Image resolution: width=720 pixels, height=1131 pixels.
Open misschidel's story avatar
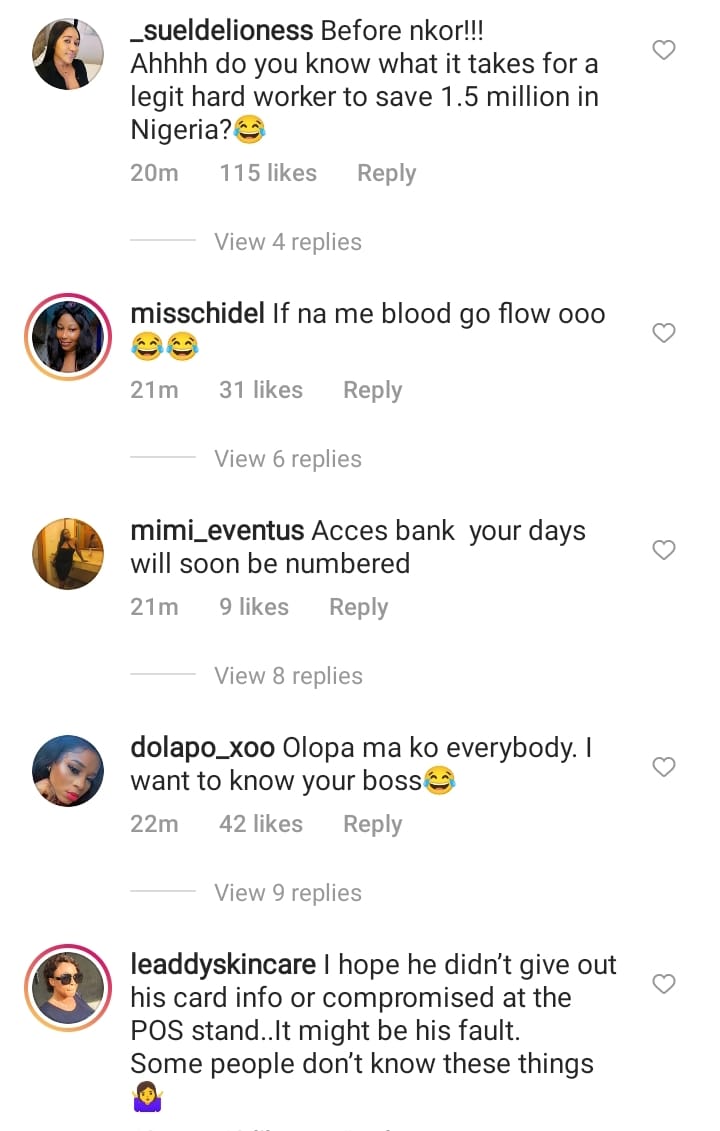[x=68, y=337]
